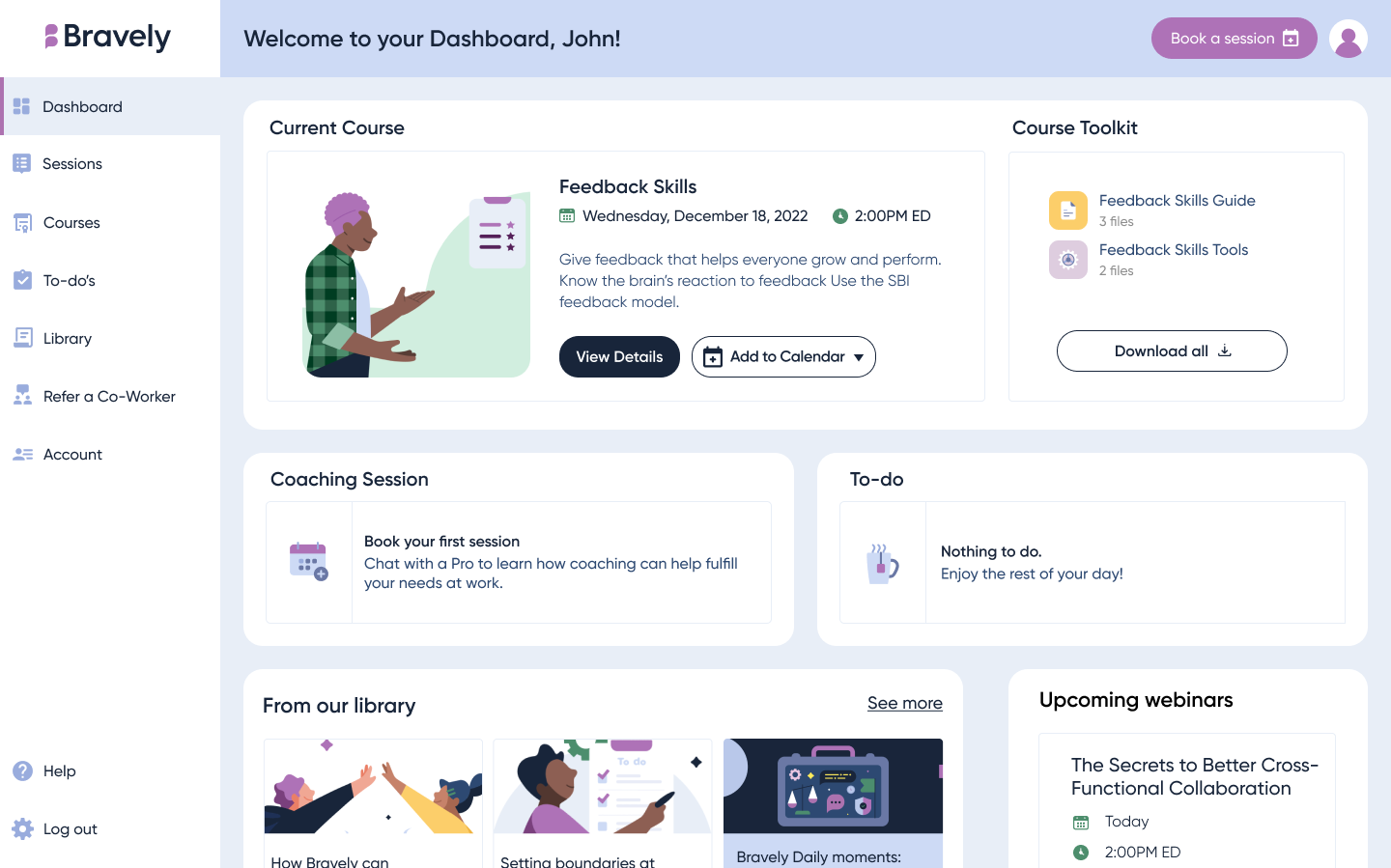The height and width of the screenshot is (868, 1391).
Task: Click the Welcome to your Dashboard, John! title
Action: pyautogui.click(x=432, y=39)
